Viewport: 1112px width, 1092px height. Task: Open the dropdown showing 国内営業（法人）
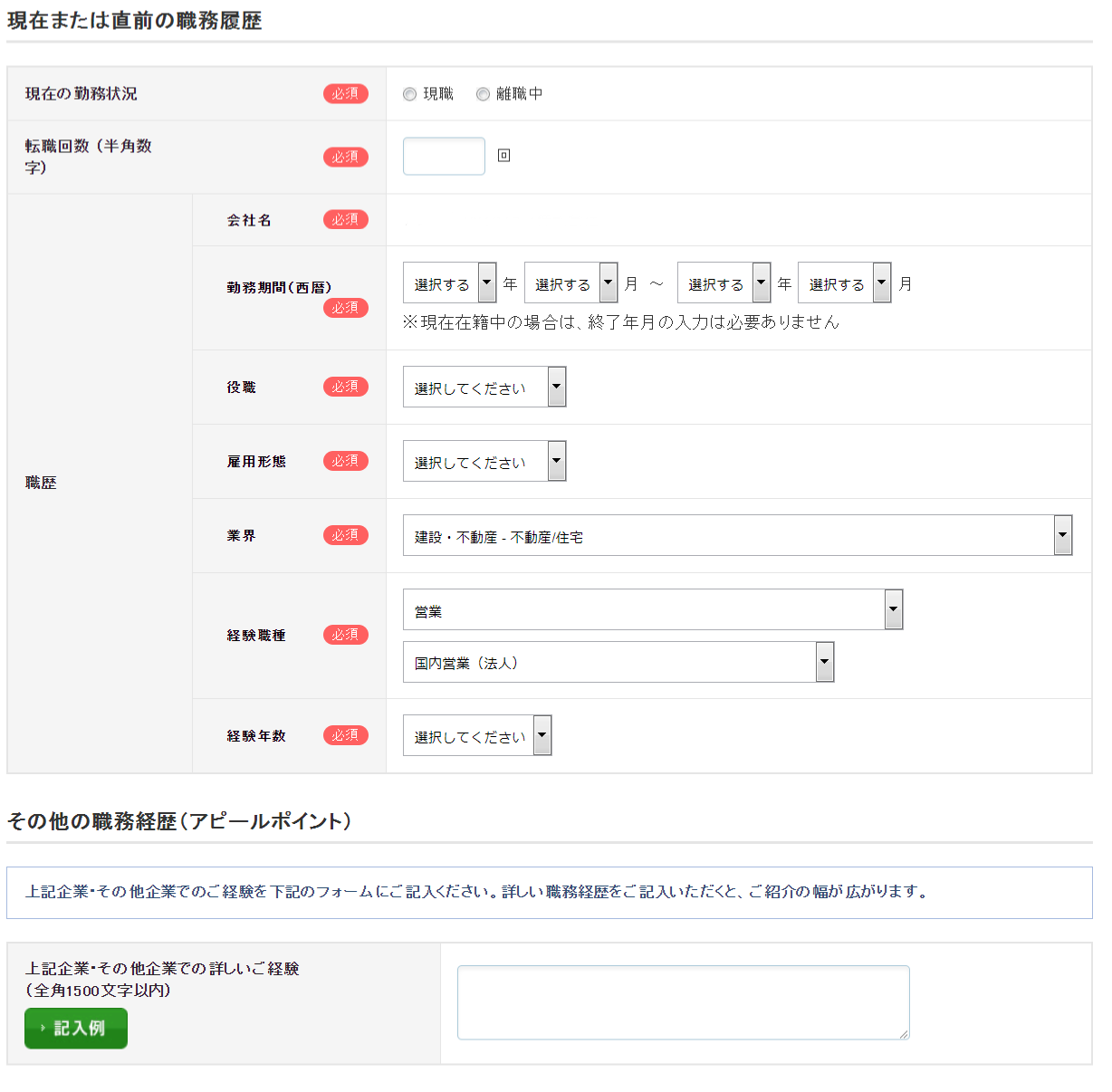click(x=618, y=662)
